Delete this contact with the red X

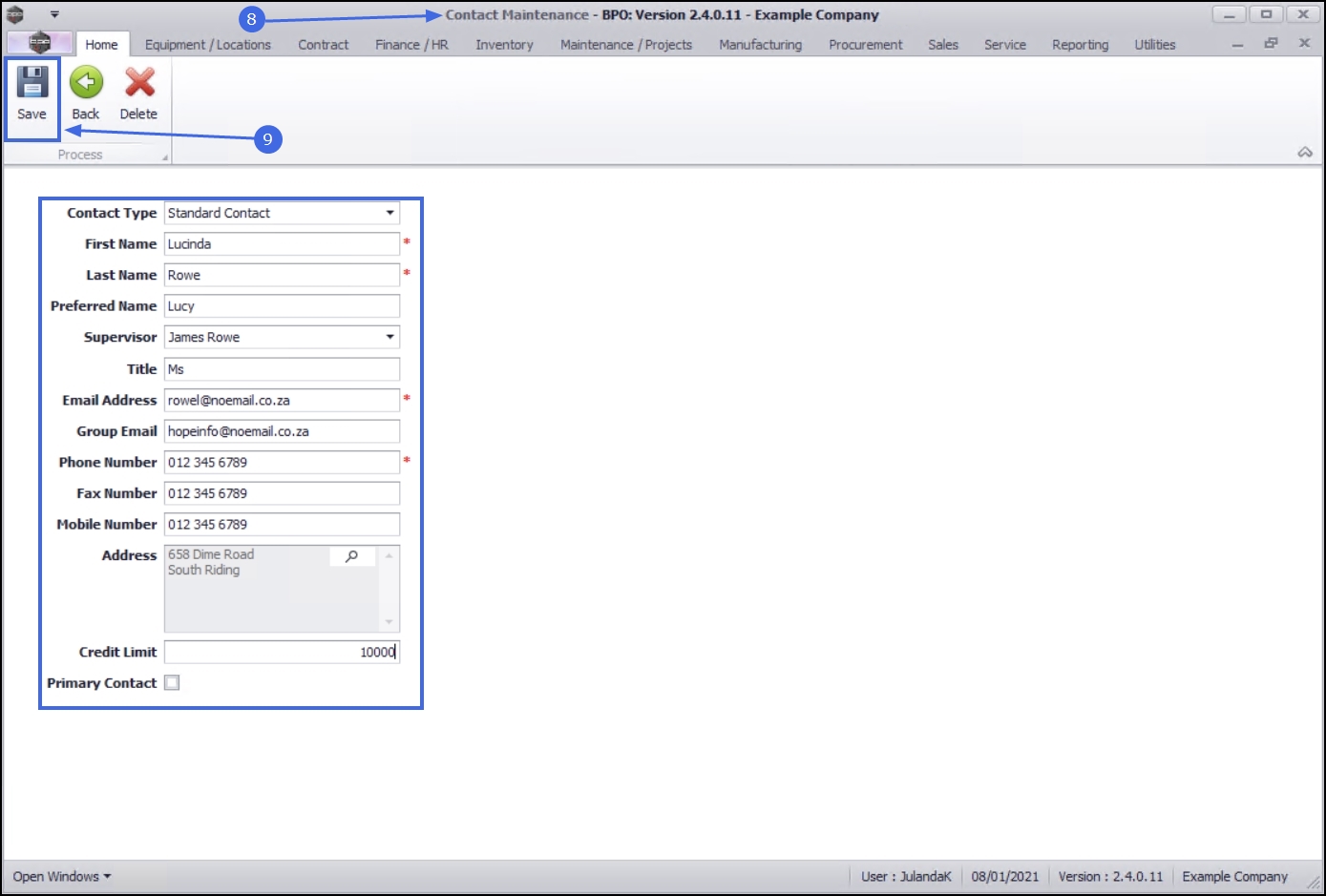pos(139,94)
